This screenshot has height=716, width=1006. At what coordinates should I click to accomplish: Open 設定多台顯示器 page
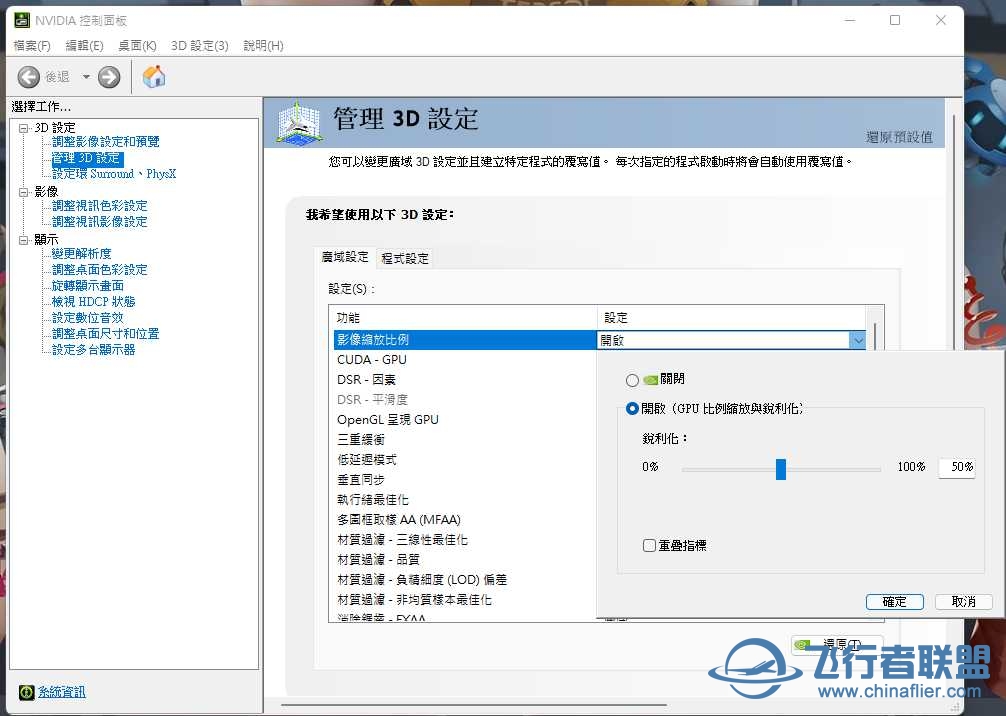click(x=94, y=350)
